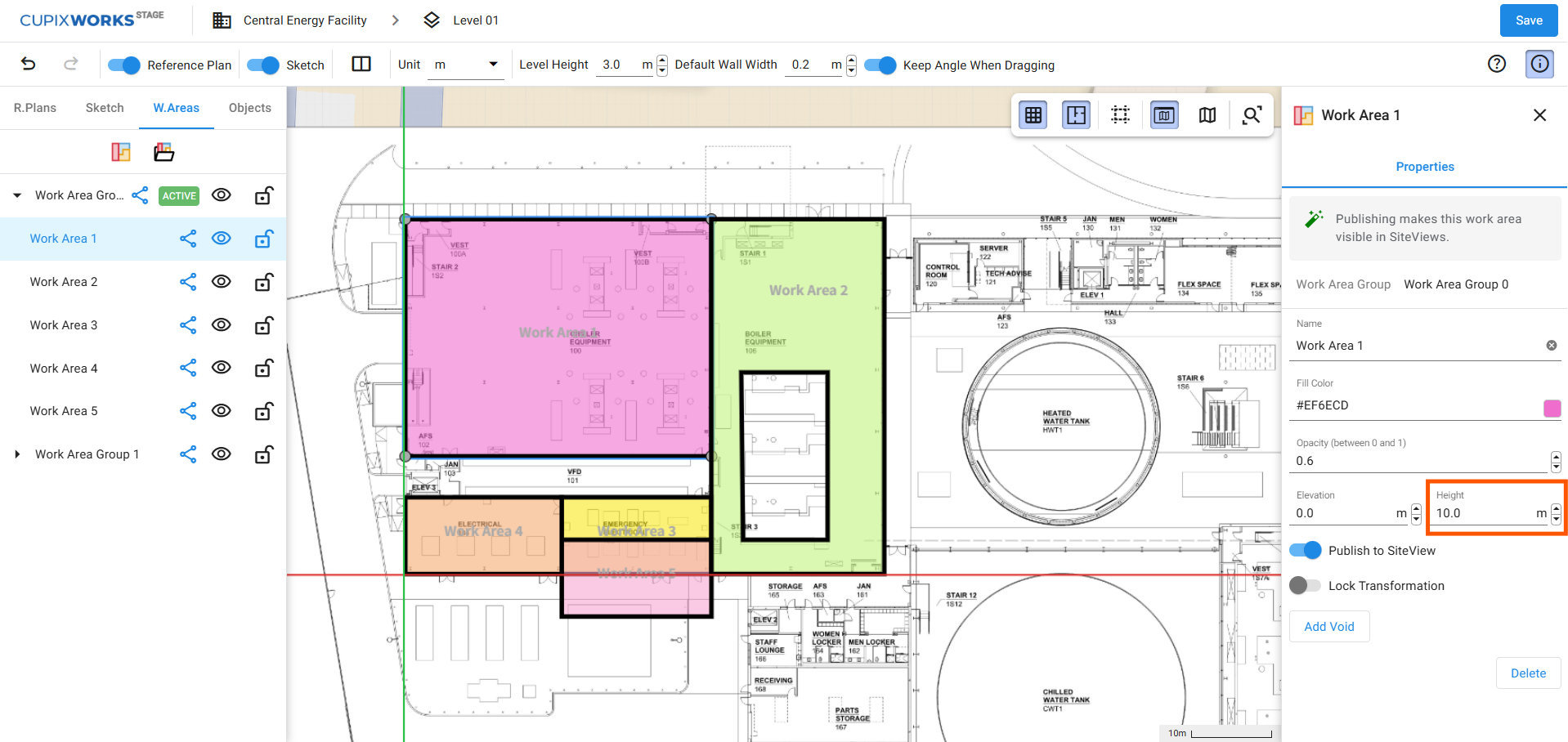Click the split view layout icon
This screenshot has width=1568, height=742.
361,64
